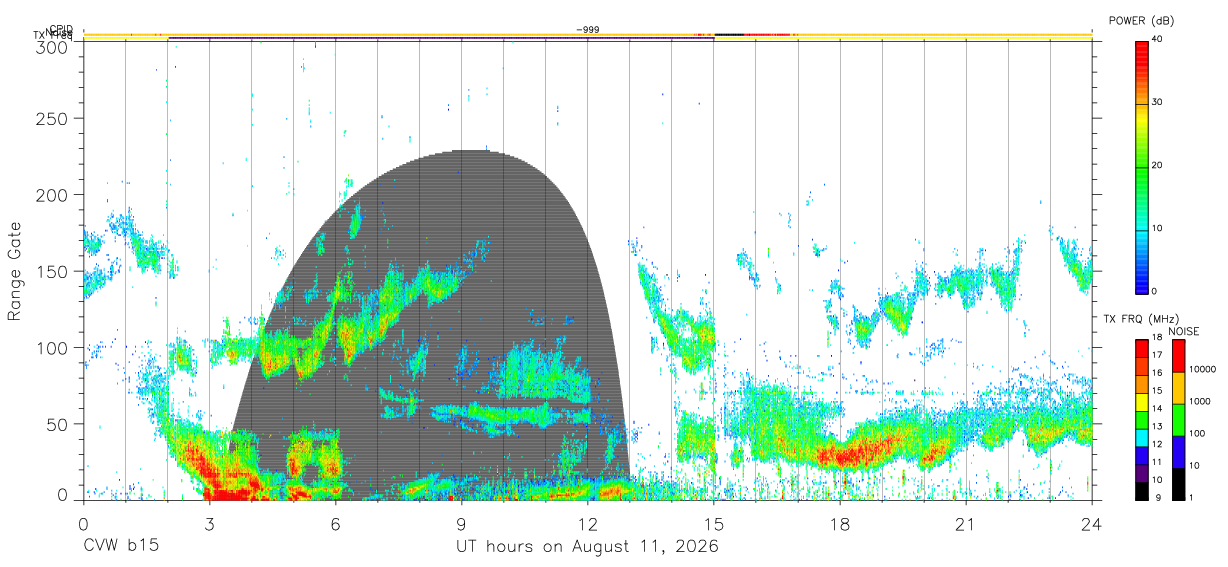1228x567 pixels.
Task: Click the 300 label on the range gate axis
Action: (50, 47)
